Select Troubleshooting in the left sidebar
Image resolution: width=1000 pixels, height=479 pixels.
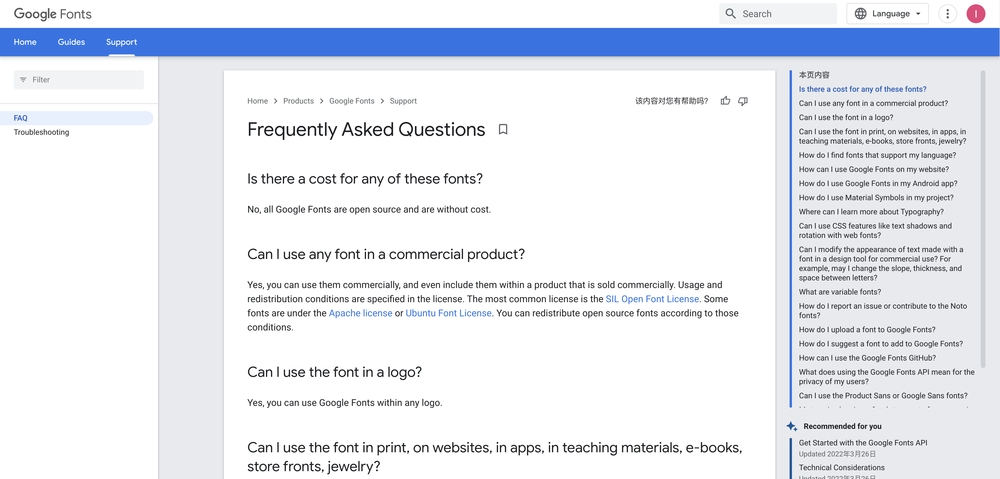click(41, 132)
